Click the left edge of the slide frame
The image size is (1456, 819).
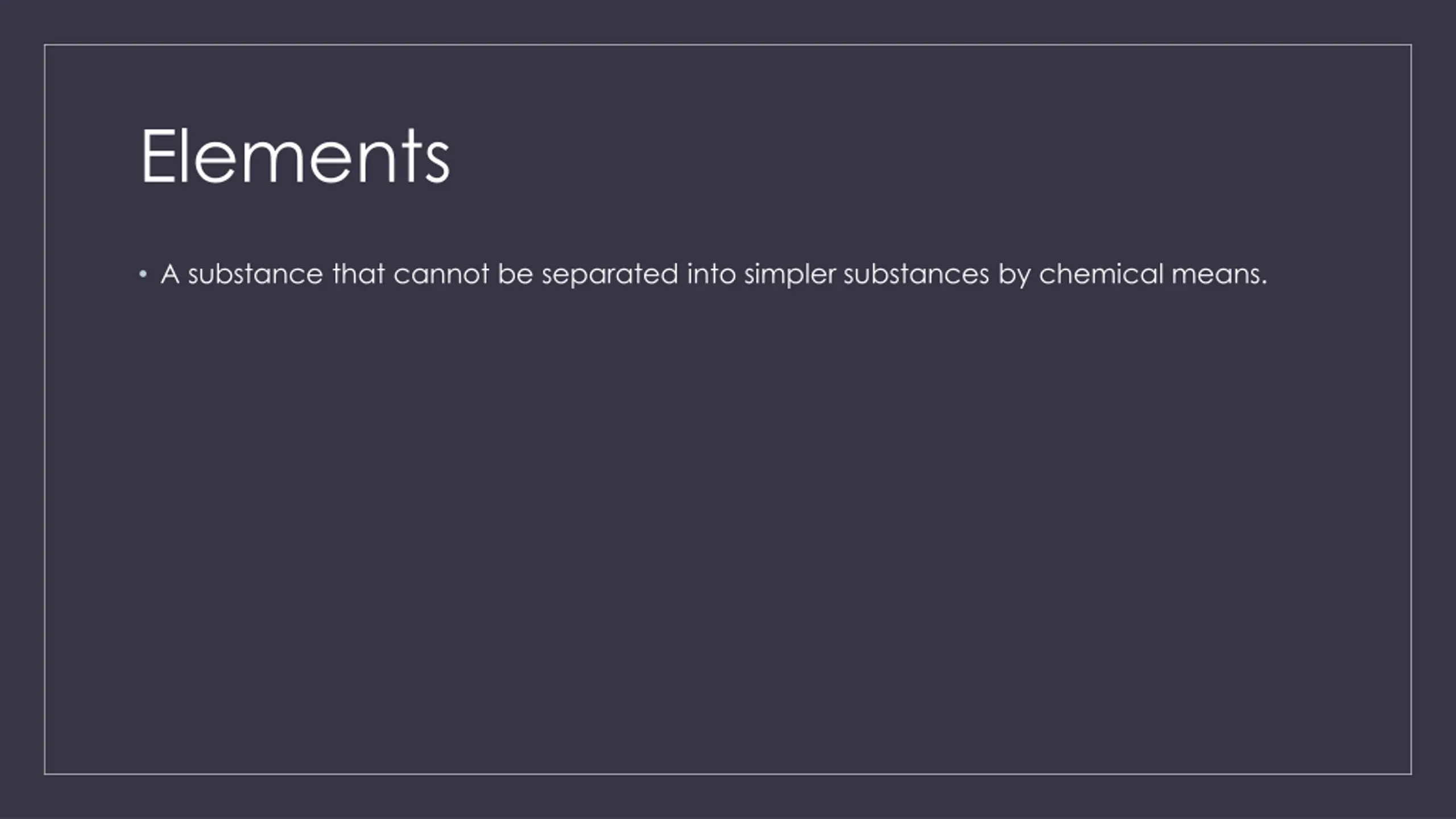pyautogui.click(x=44, y=409)
